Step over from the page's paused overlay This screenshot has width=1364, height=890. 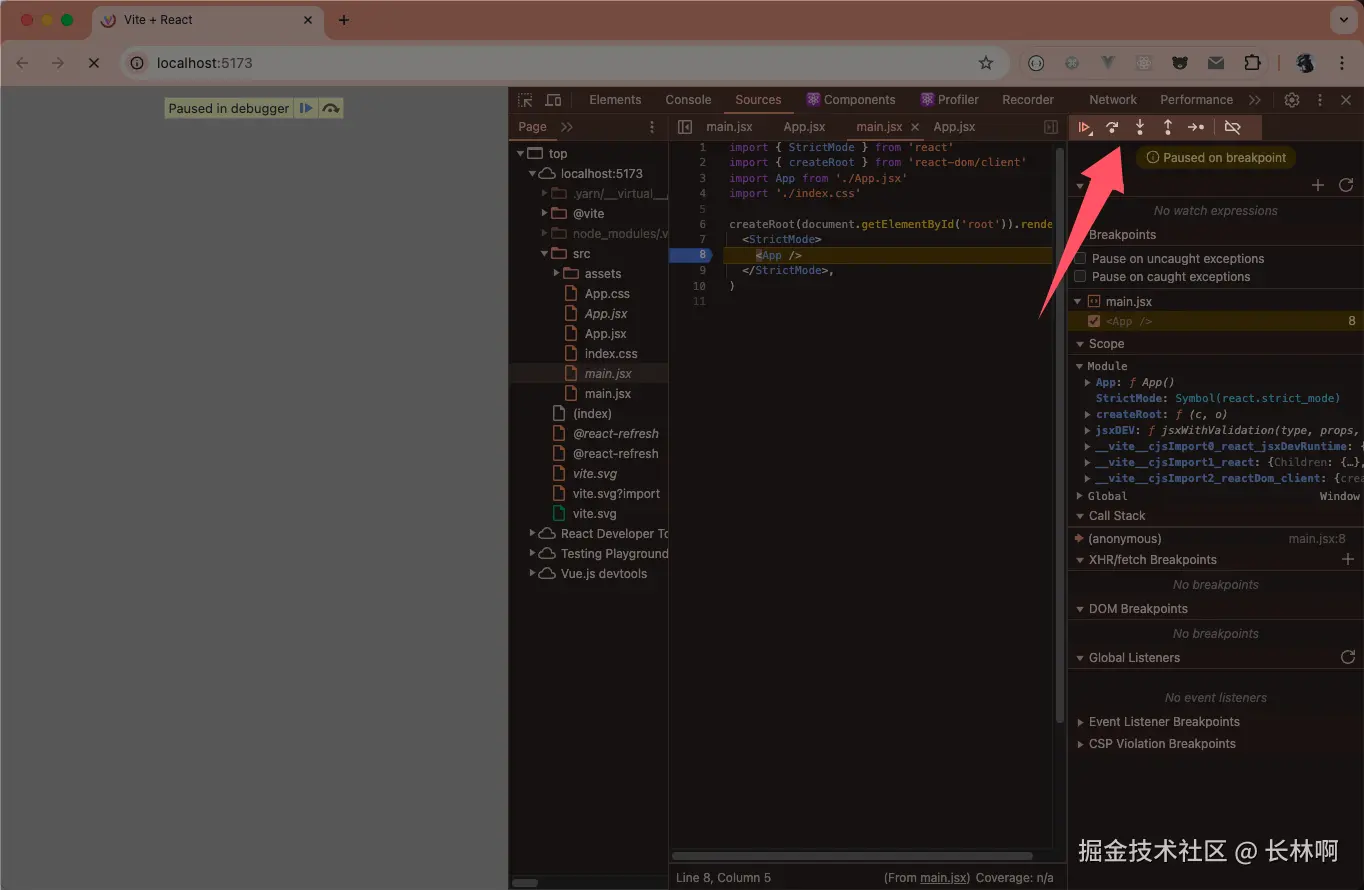[331, 108]
